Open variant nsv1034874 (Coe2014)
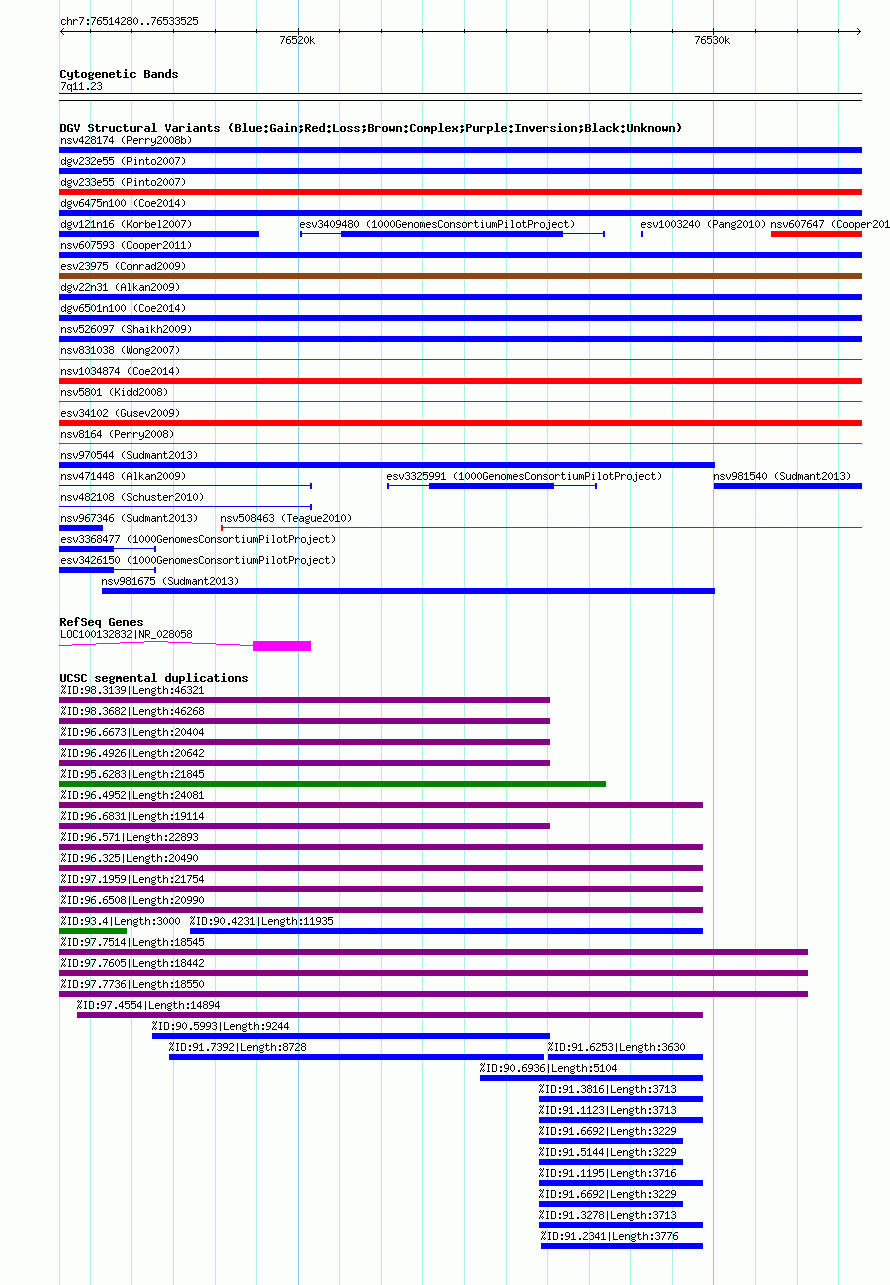Viewport: 890px width, 1285px height. pyautogui.click(x=120, y=371)
